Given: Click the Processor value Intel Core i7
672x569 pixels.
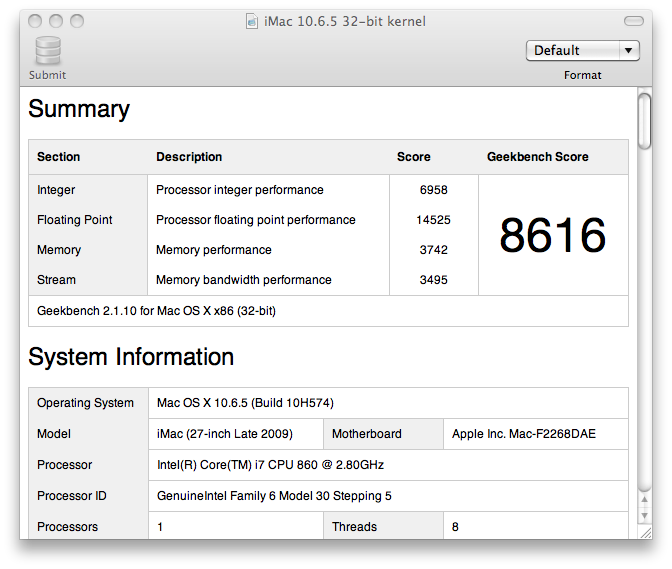Looking at the screenshot, I should pos(270,465).
